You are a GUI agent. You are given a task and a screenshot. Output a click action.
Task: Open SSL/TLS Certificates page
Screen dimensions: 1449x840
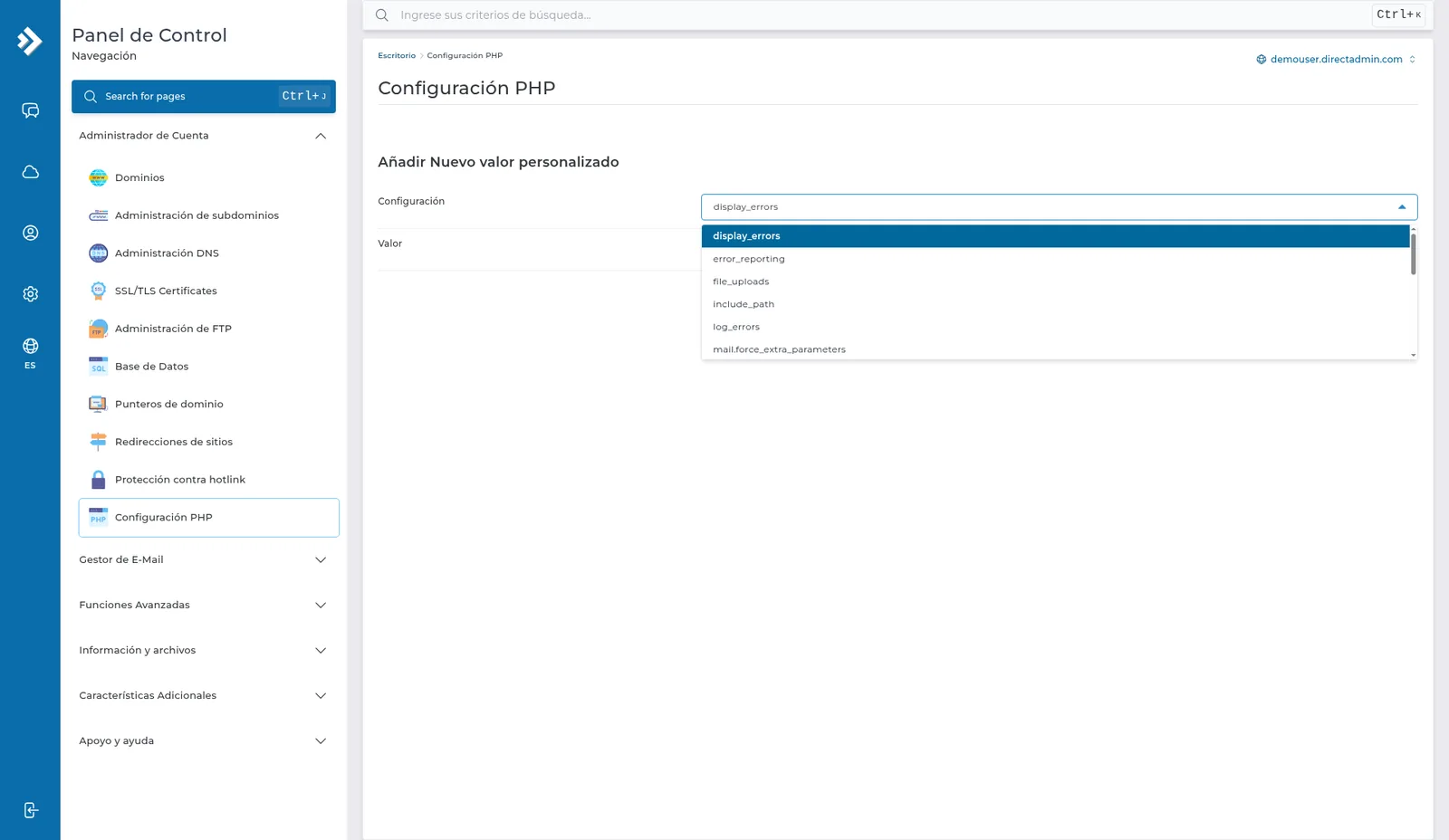[x=209, y=291]
